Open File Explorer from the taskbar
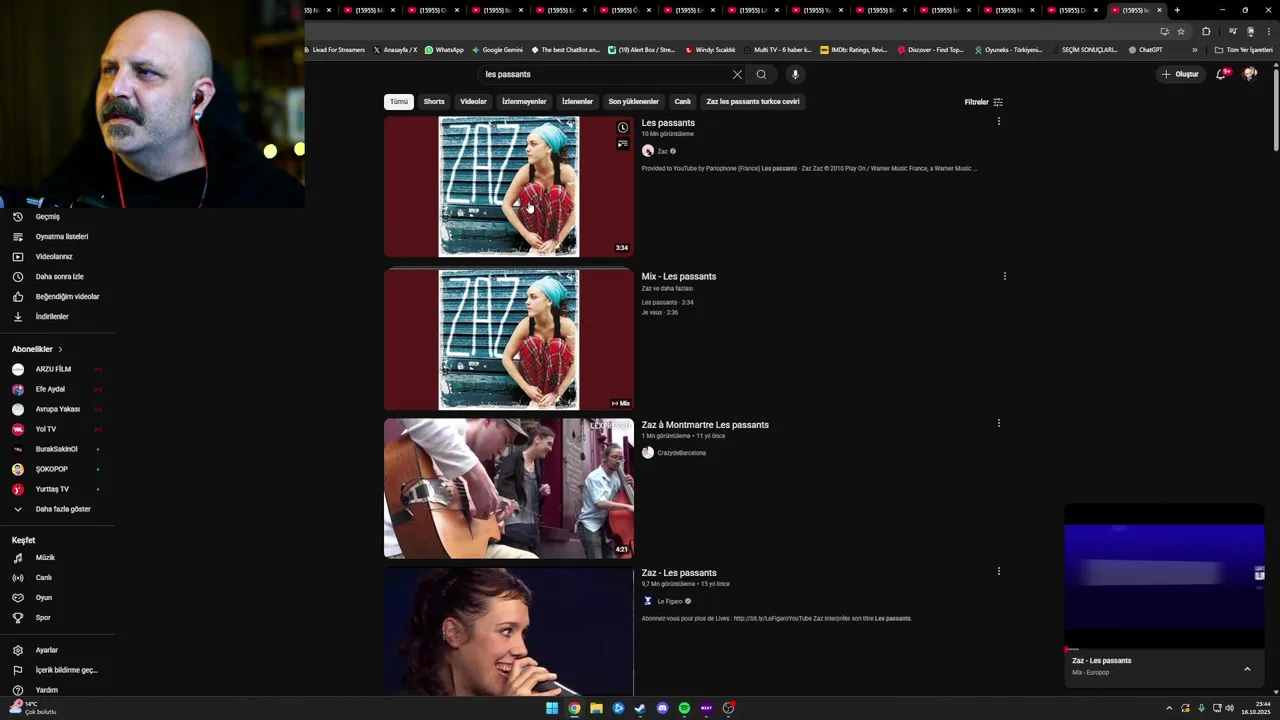The width and height of the screenshot is (1280, 720). tap(596, 708)
